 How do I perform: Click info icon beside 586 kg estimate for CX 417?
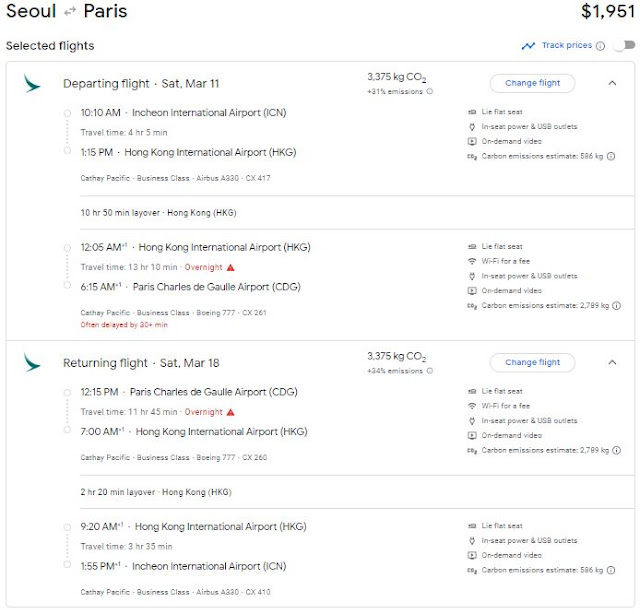pyautogui.click(x=611, y=156)
